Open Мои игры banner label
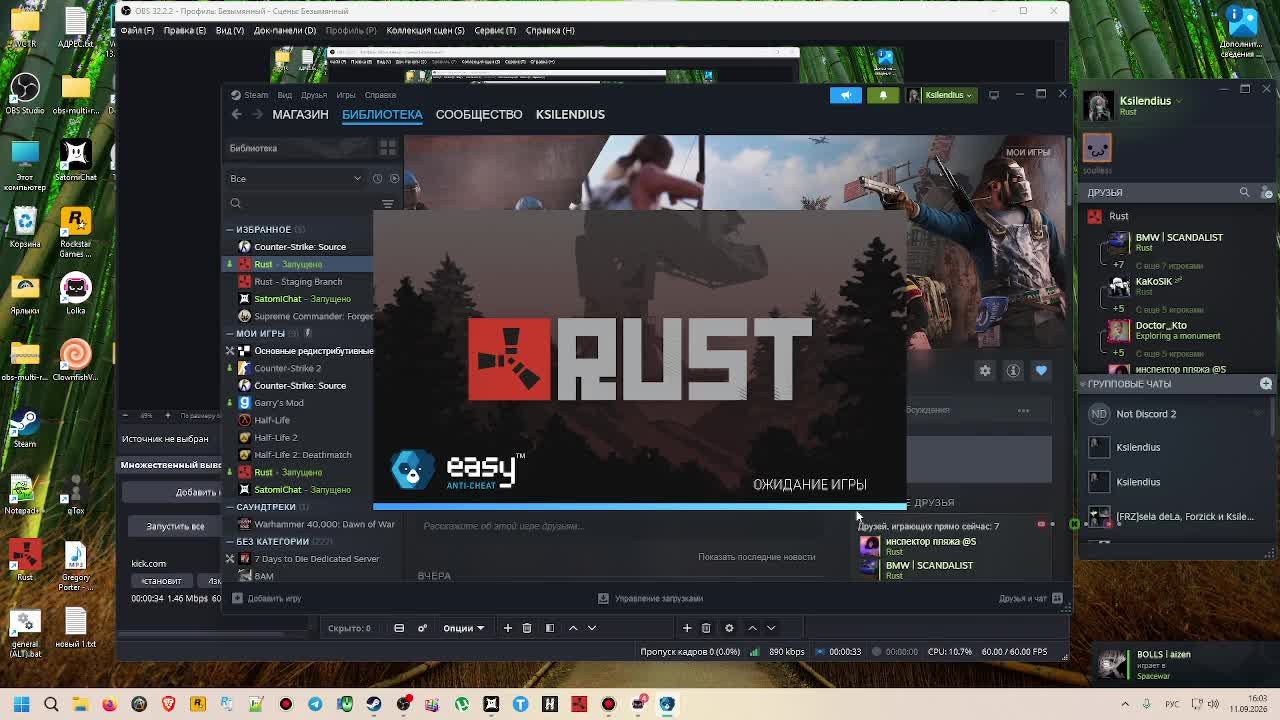This screenshot has height=720, width=1280. pyautogui.click(x=1027, y=152)
